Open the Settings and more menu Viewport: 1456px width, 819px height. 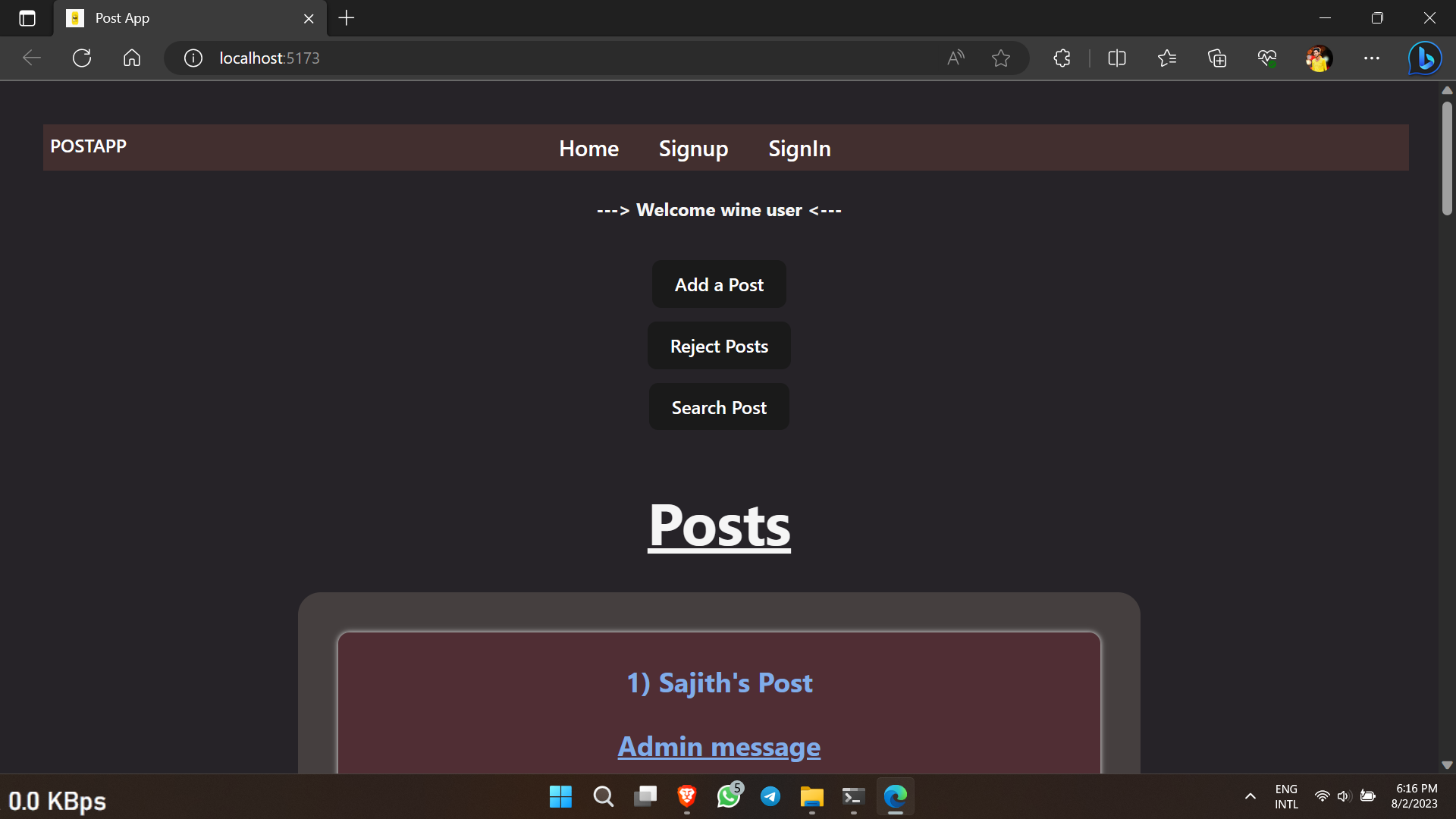click(x=1372, y=58)
